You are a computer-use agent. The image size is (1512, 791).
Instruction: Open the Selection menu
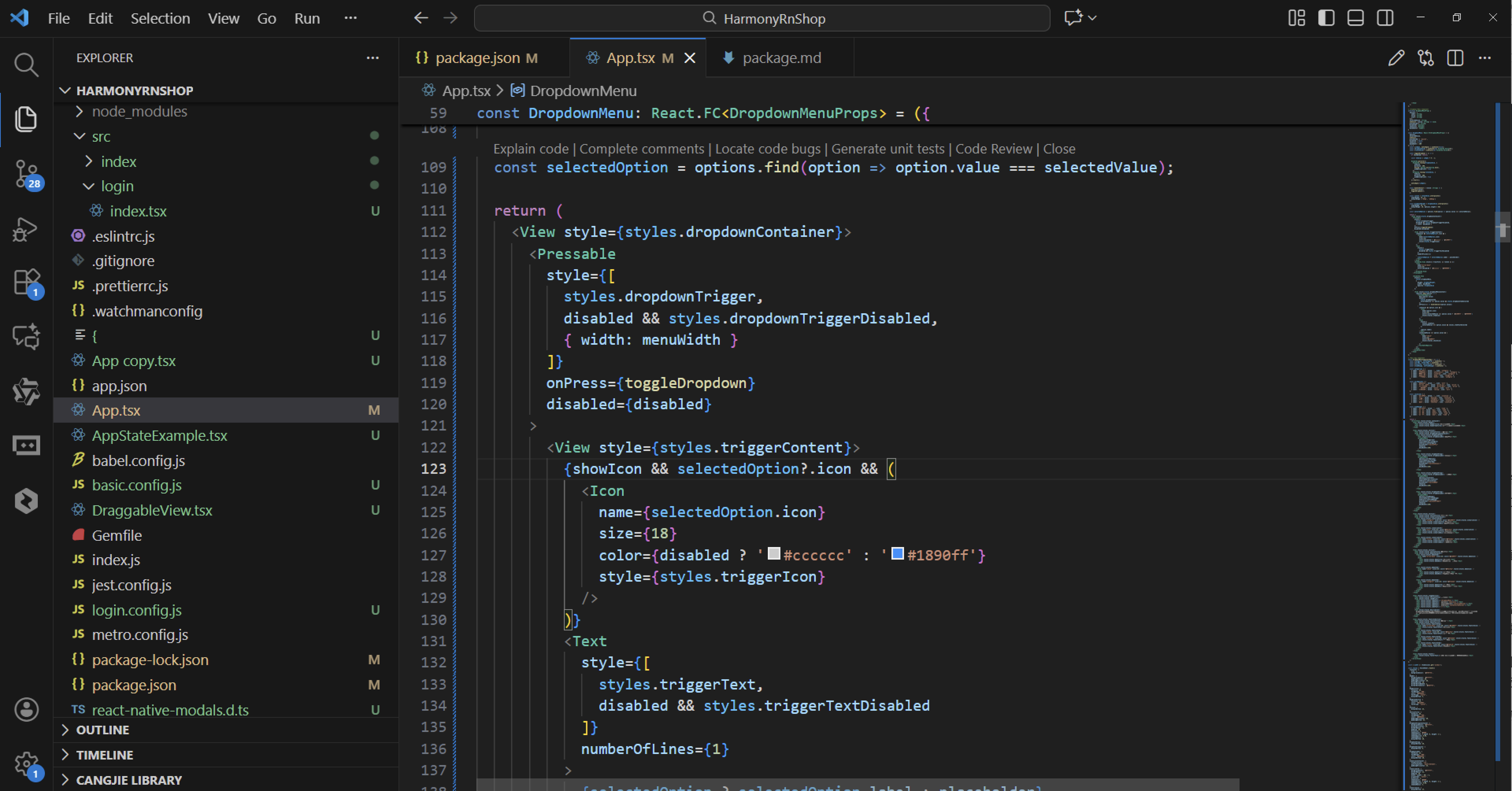159,18
